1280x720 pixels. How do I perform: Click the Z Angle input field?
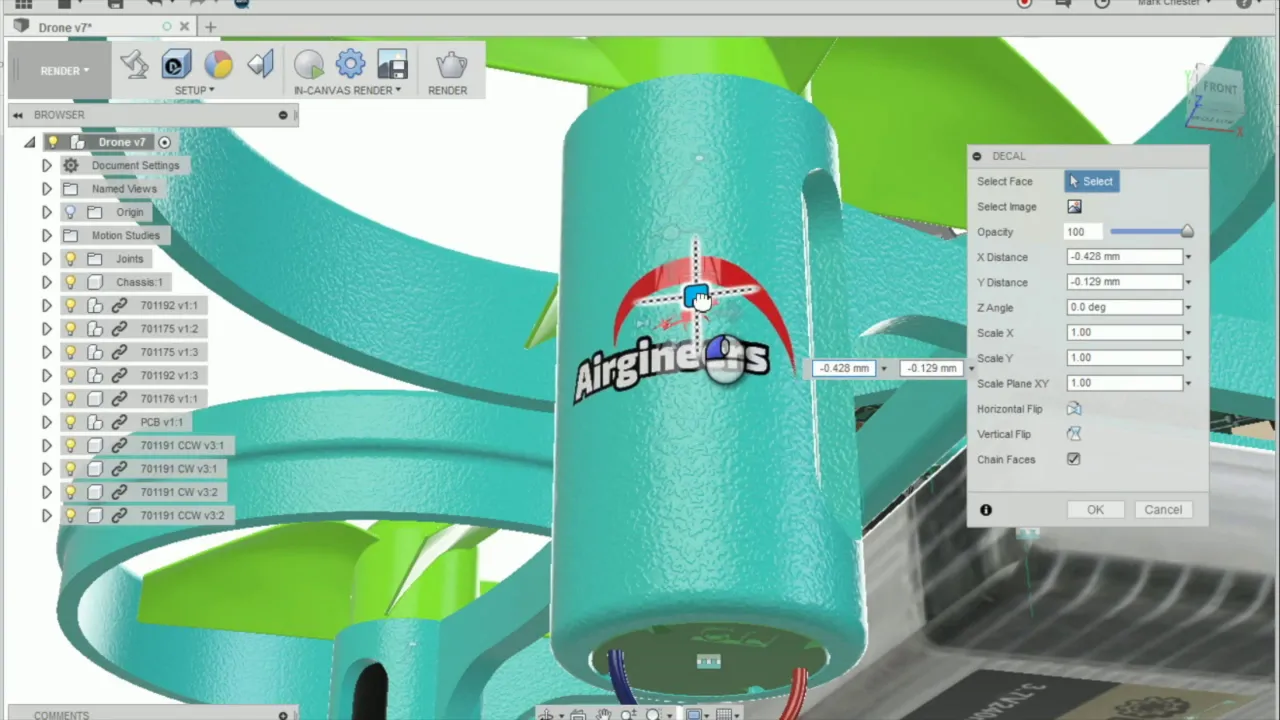tap(1124, 307)
